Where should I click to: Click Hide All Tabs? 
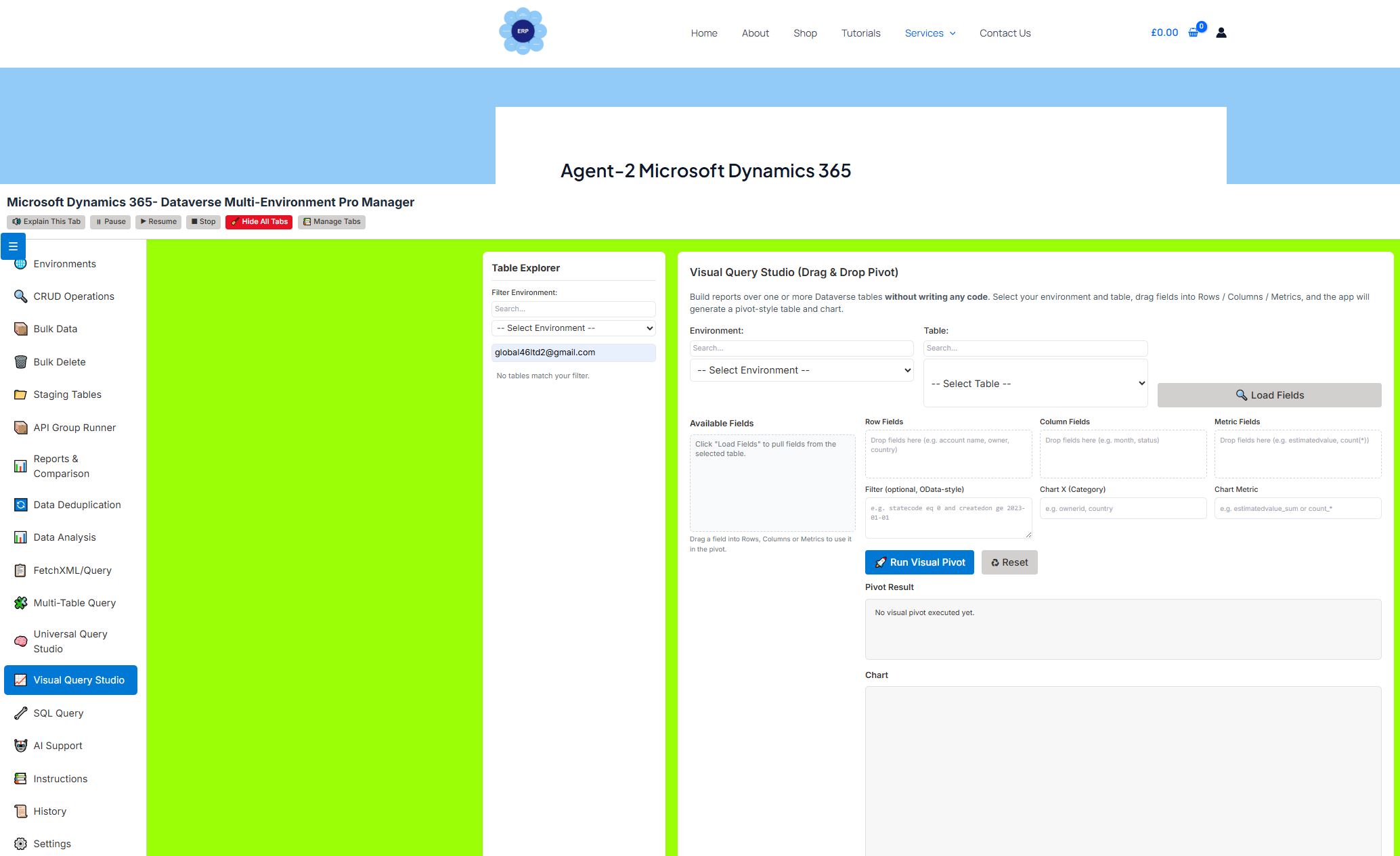coord(258,221)
